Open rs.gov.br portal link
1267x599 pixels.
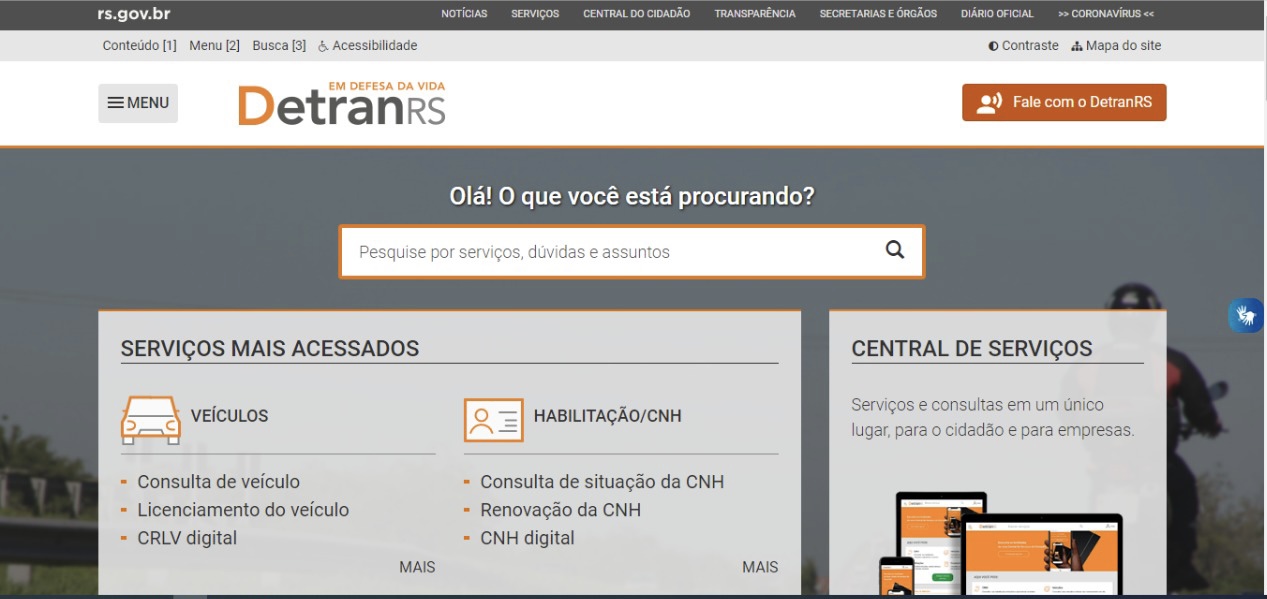tap(134, 14)
